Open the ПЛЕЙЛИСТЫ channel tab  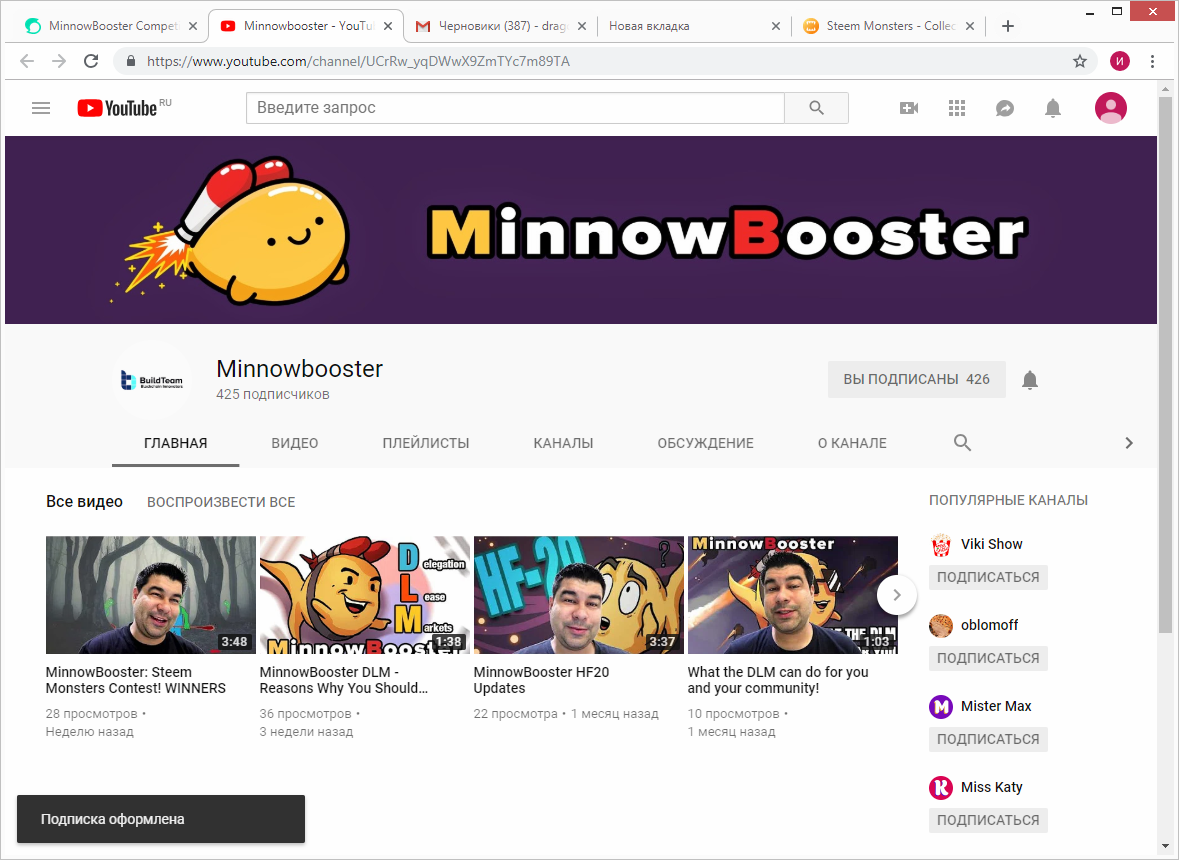point(426,444)
